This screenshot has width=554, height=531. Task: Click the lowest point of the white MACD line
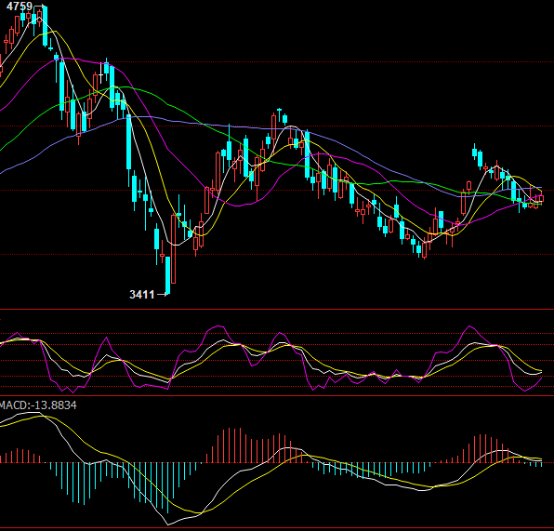pos(168,525)
